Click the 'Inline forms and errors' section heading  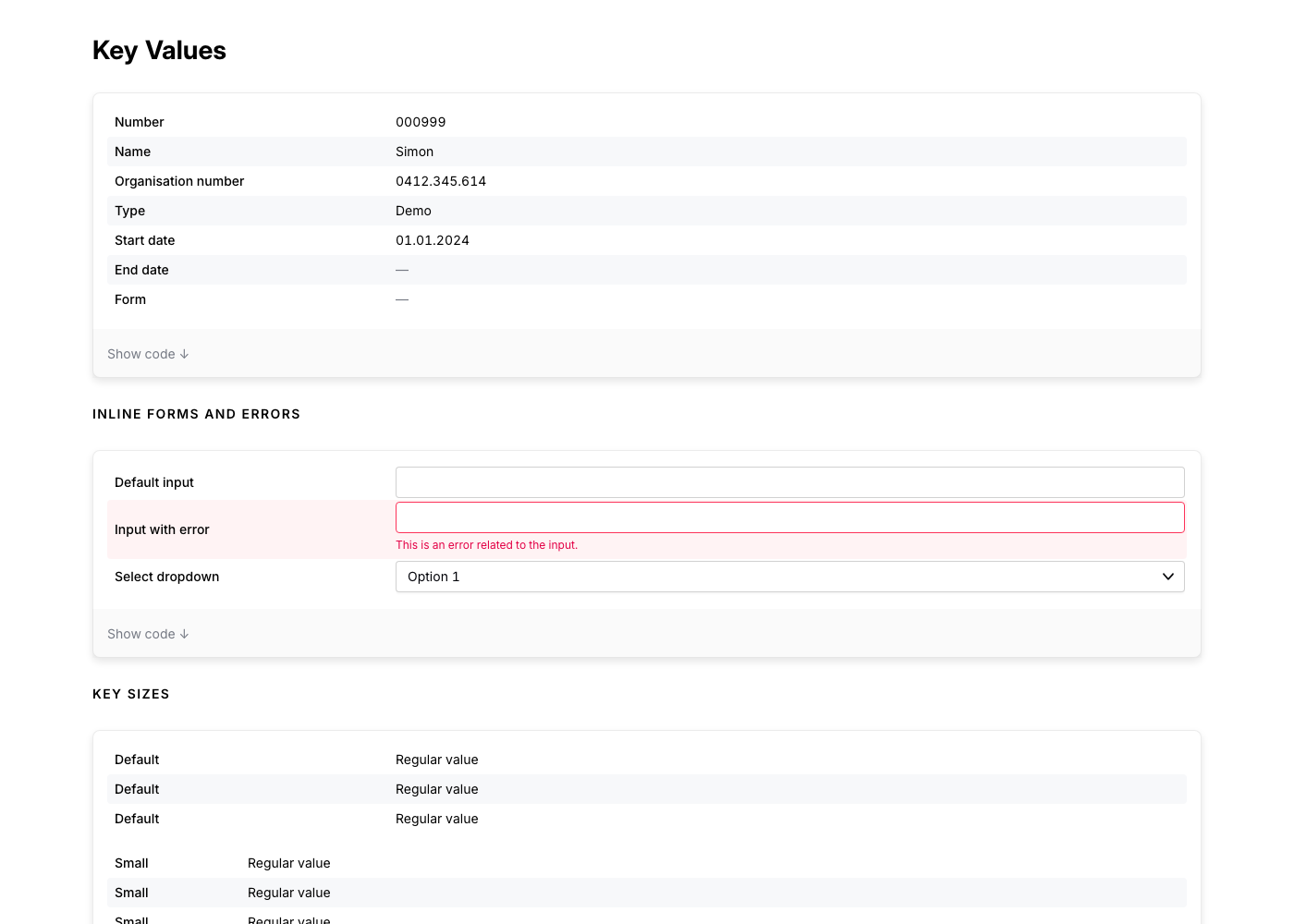coord(196,414)
